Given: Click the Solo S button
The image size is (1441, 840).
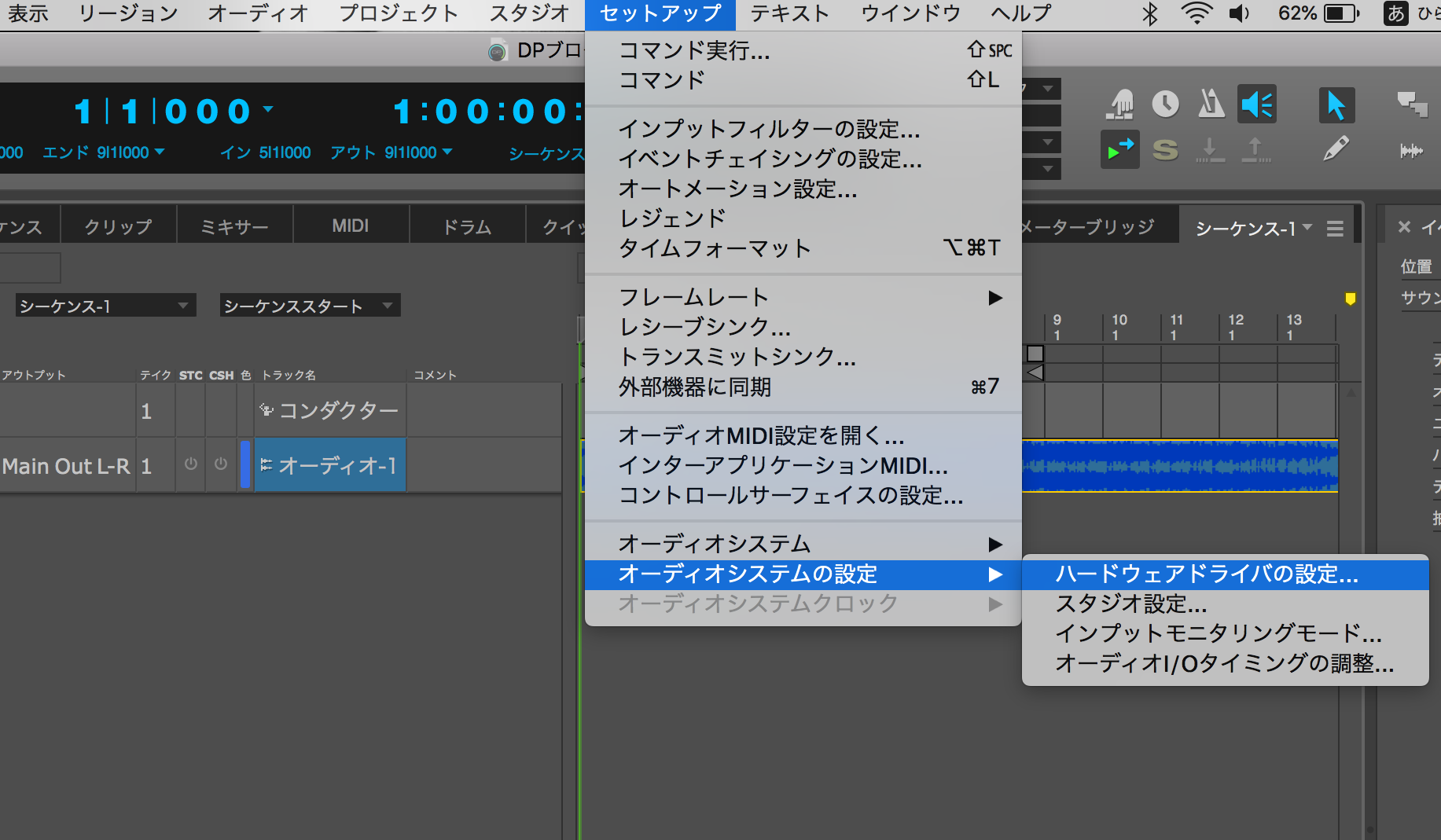Looking at the screenshot, I should pos(1165,149).
